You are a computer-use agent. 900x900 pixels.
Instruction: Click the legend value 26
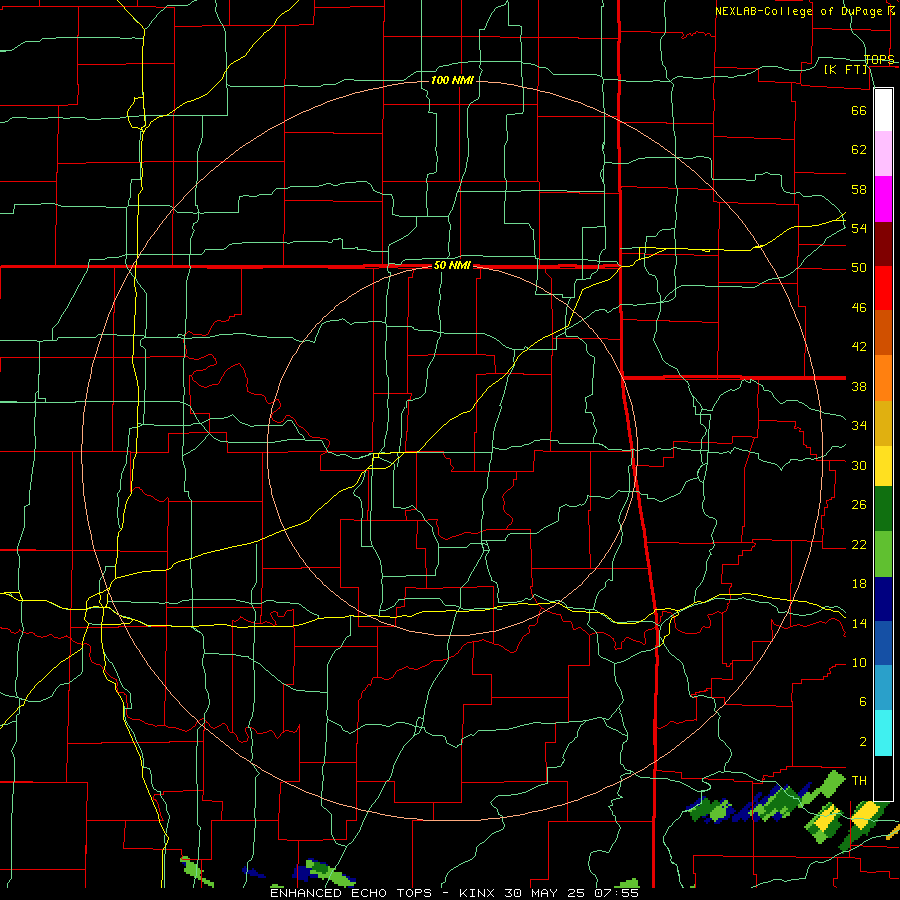pyautogui.click(x=859, y=505)
